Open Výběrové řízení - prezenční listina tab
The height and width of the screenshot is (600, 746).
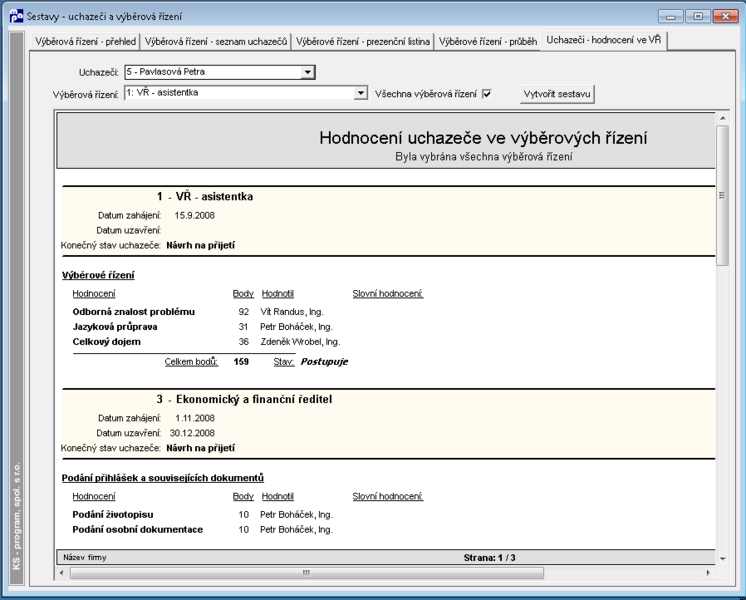pyautogui.click(x=363, y=42)
